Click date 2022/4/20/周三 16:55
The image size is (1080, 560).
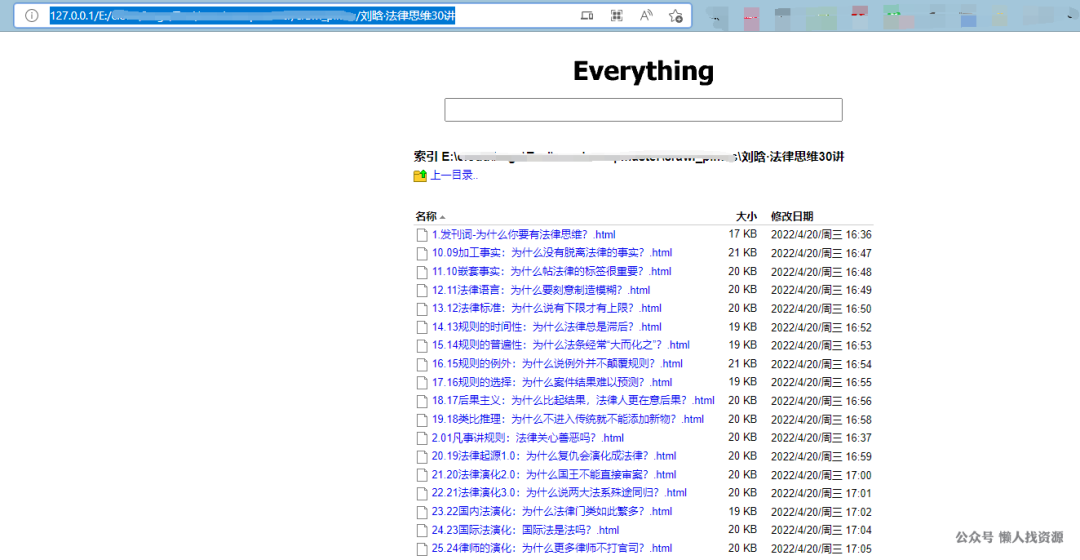821,382
